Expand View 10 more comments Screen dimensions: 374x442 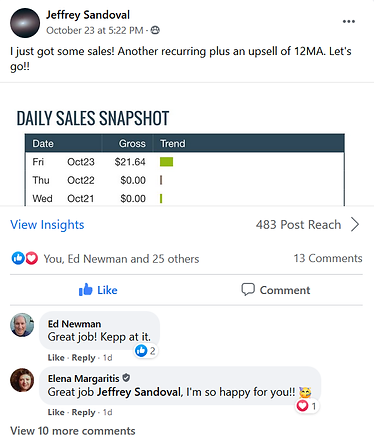click(x=73, y=431)
